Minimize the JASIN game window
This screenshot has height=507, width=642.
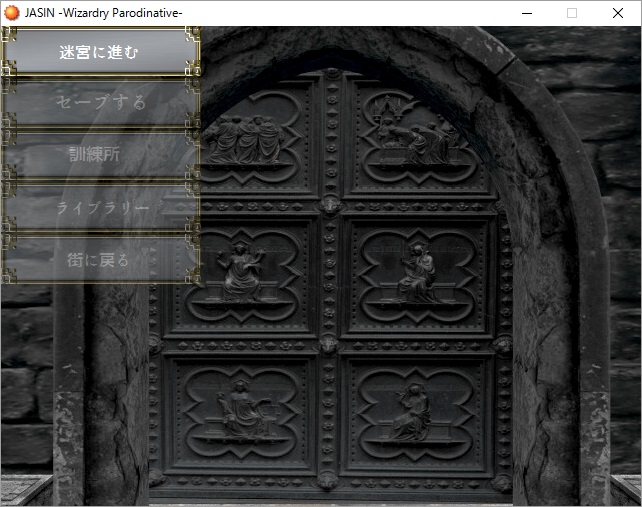526,13
